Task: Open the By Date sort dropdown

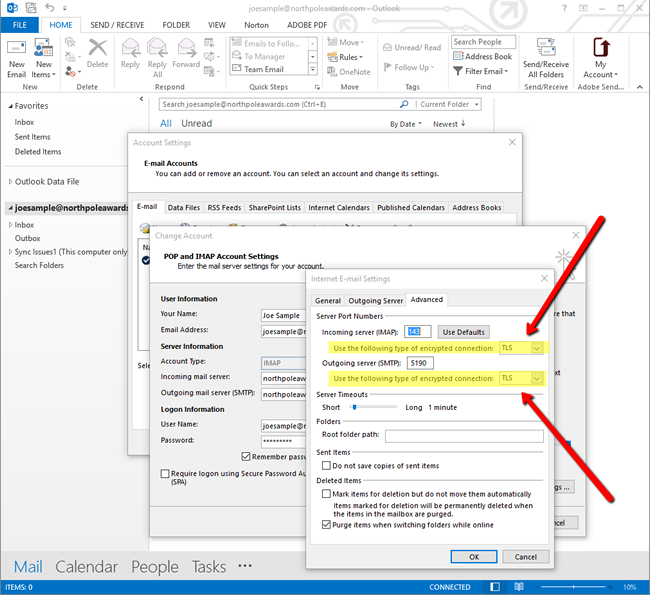Action: click(x=406, y=124)
